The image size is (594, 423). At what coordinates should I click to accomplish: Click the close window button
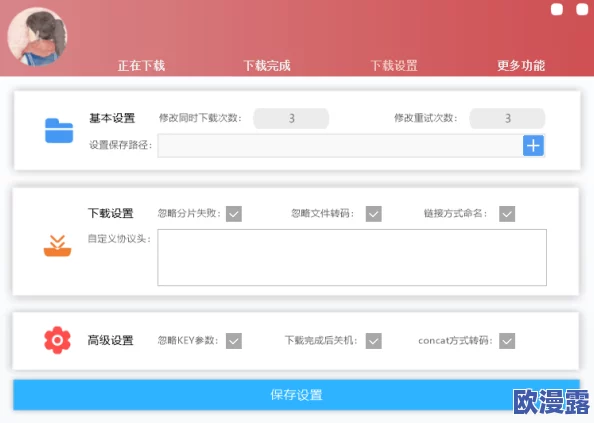click(582, 9)
